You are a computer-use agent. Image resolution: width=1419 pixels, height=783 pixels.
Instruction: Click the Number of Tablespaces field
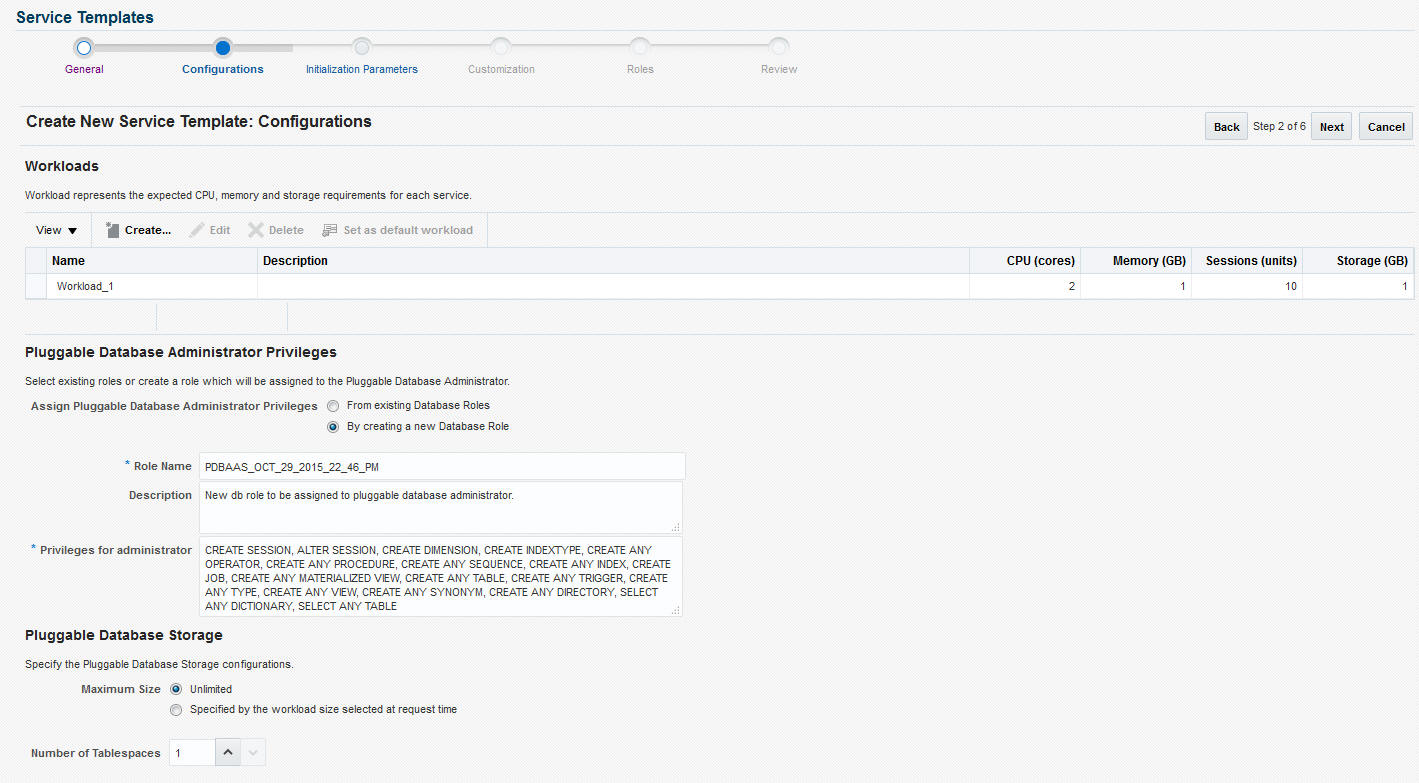192,753
